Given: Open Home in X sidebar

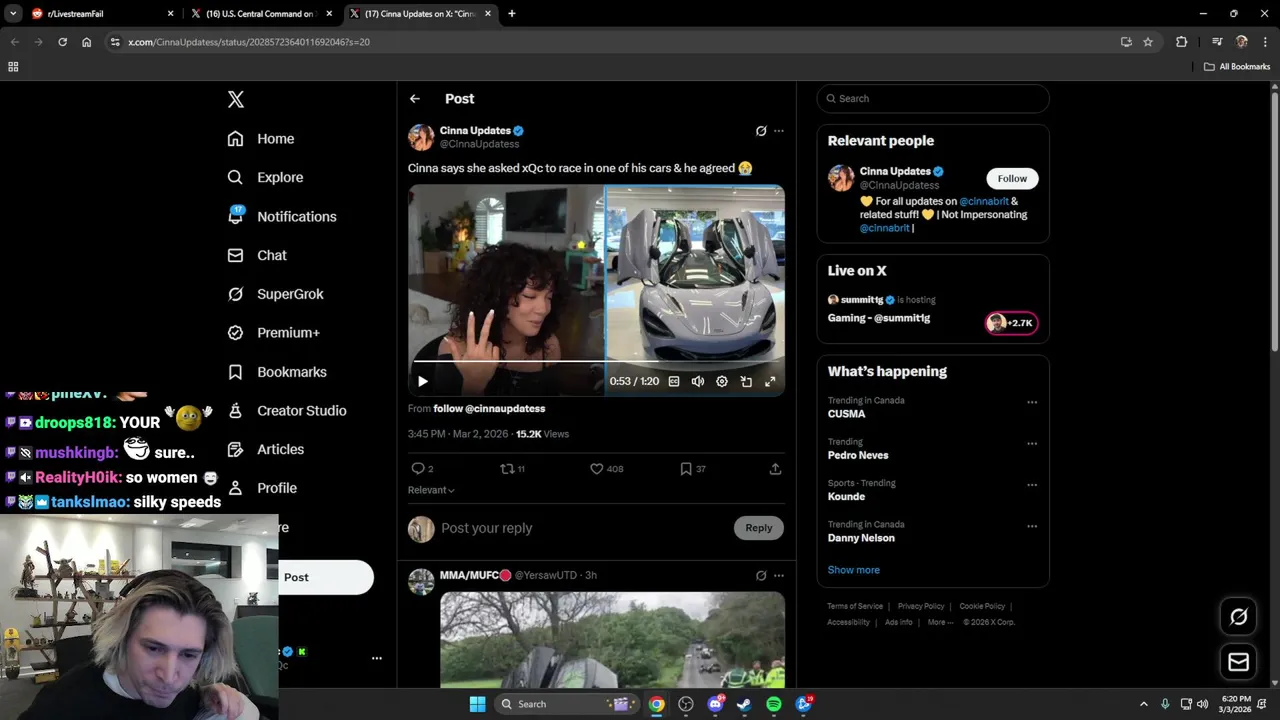Looking at the screenshot, I should [x=261, y=139].
